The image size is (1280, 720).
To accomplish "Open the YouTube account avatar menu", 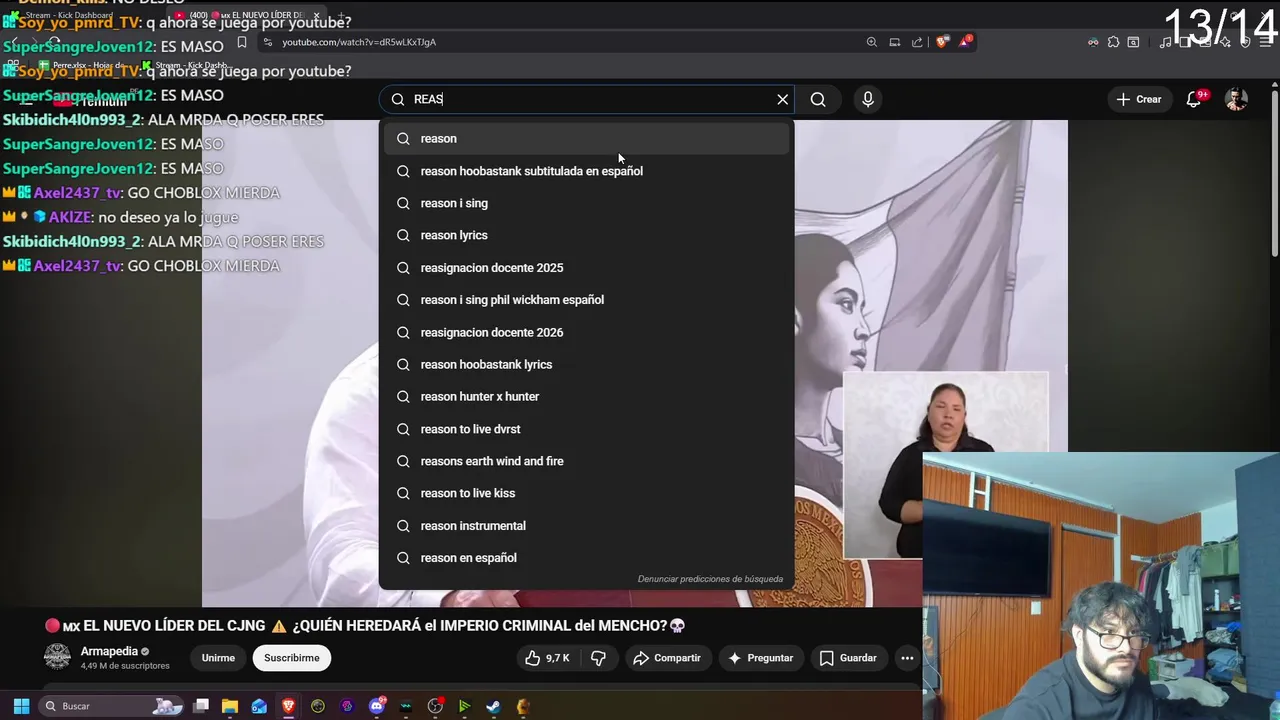I will (x=1237, y=99).
